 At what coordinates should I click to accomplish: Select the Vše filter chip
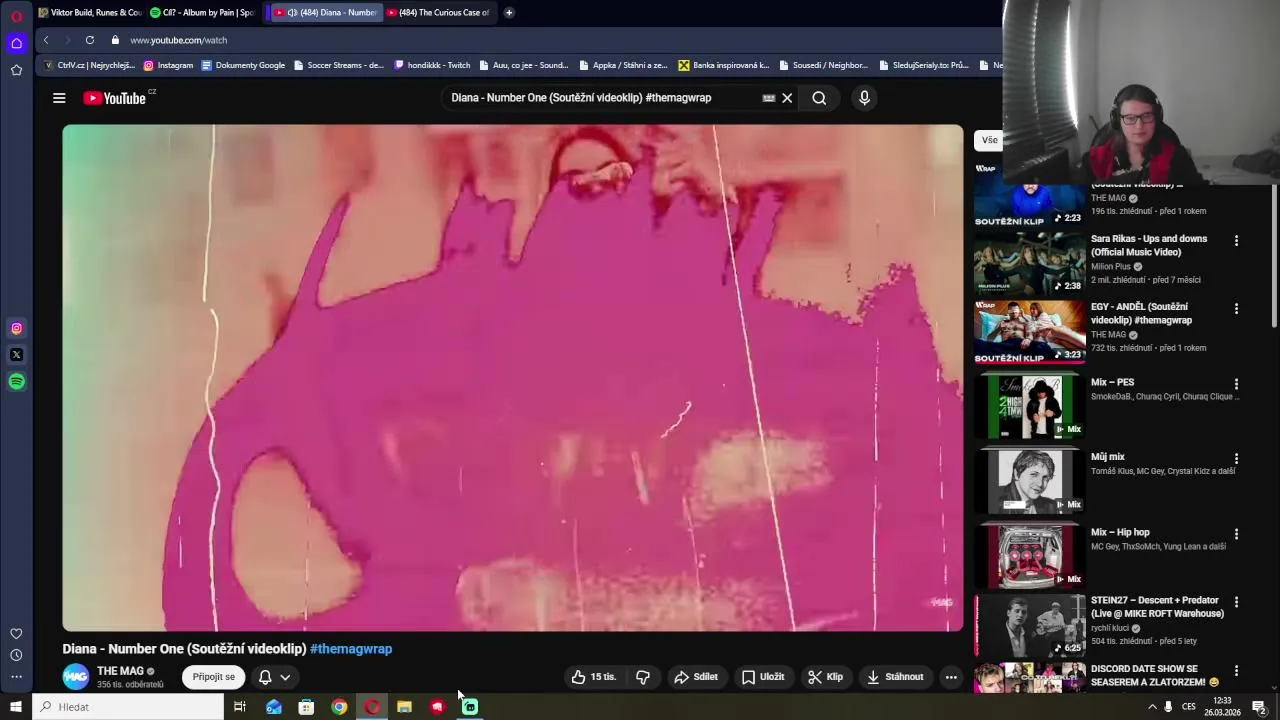(x=988, y=140)
